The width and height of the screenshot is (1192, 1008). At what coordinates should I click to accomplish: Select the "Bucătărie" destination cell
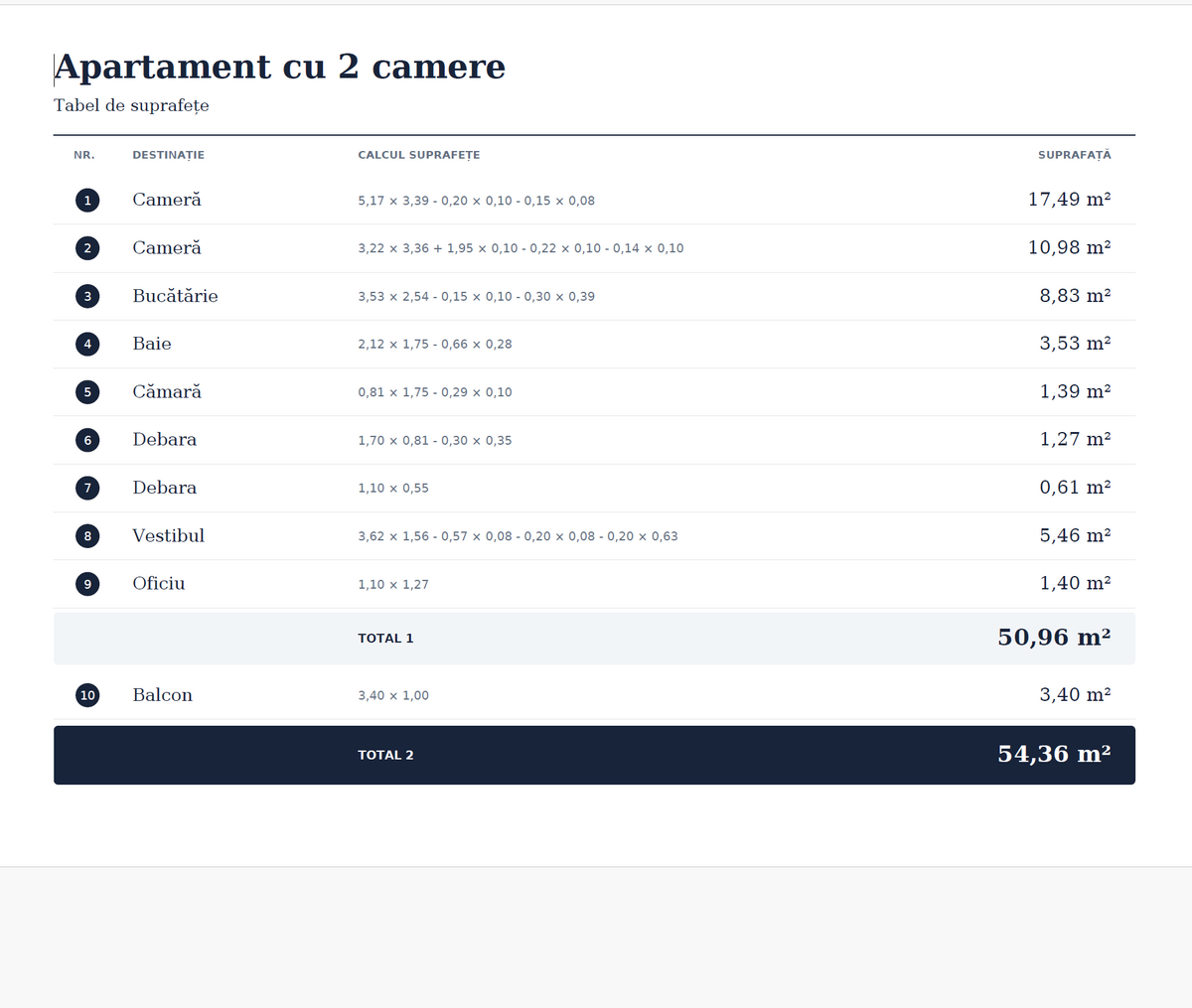[176, 296]
